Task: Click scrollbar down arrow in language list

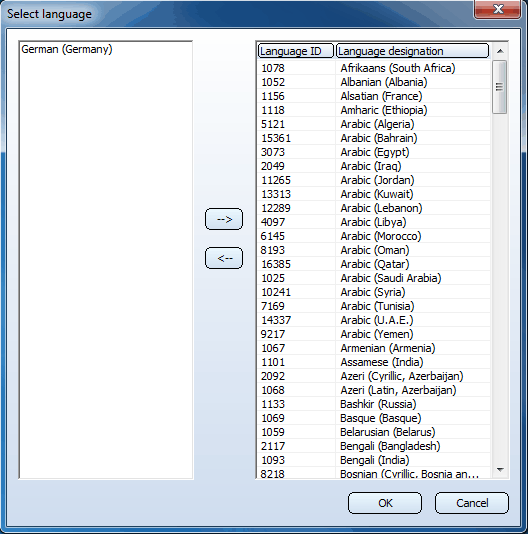Action: [500, 470]
